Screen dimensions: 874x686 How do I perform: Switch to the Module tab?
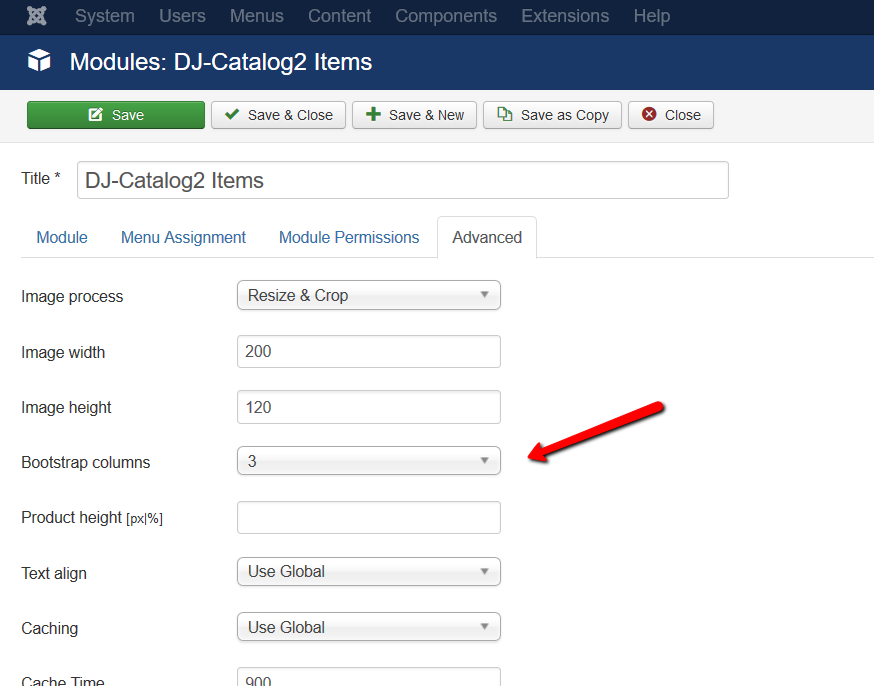point(62,237)
